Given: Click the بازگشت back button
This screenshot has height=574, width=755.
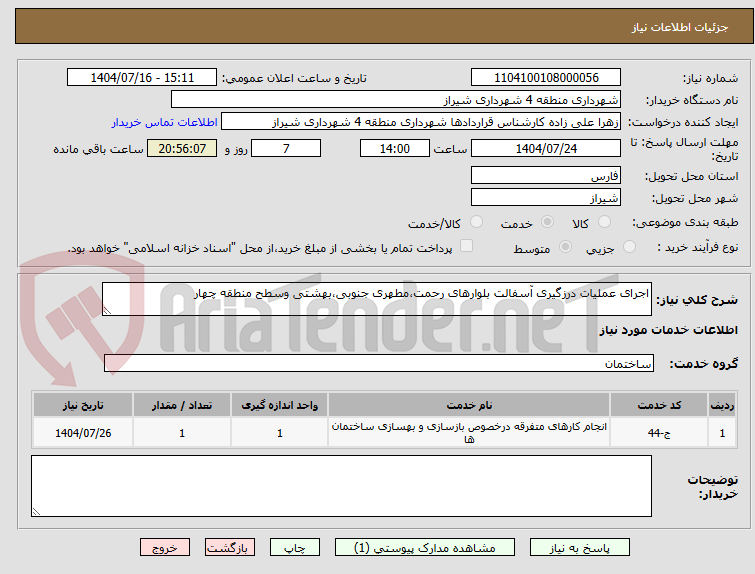Looking at the screenshot, I should tap(229, 548).
